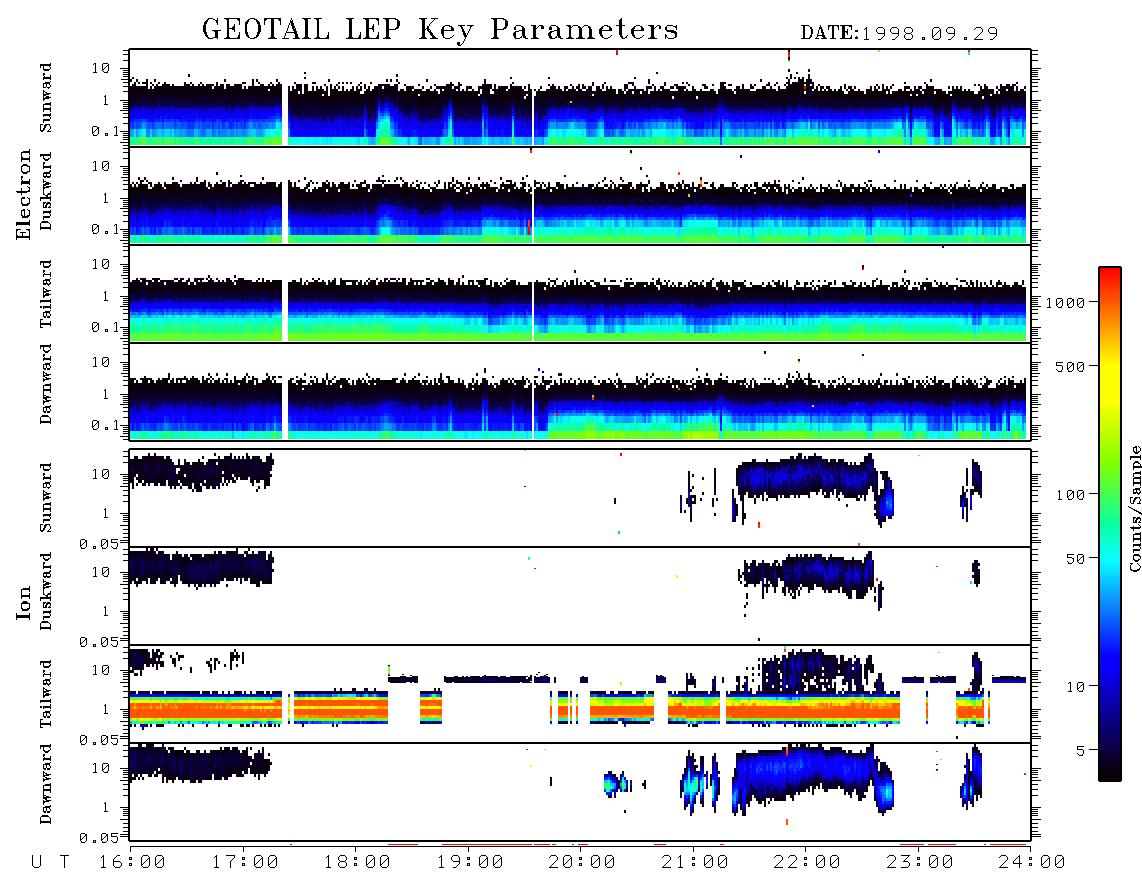Click the '24:00' time axis label
The width and height of the screenshot is (1142, 880).
1032,862
